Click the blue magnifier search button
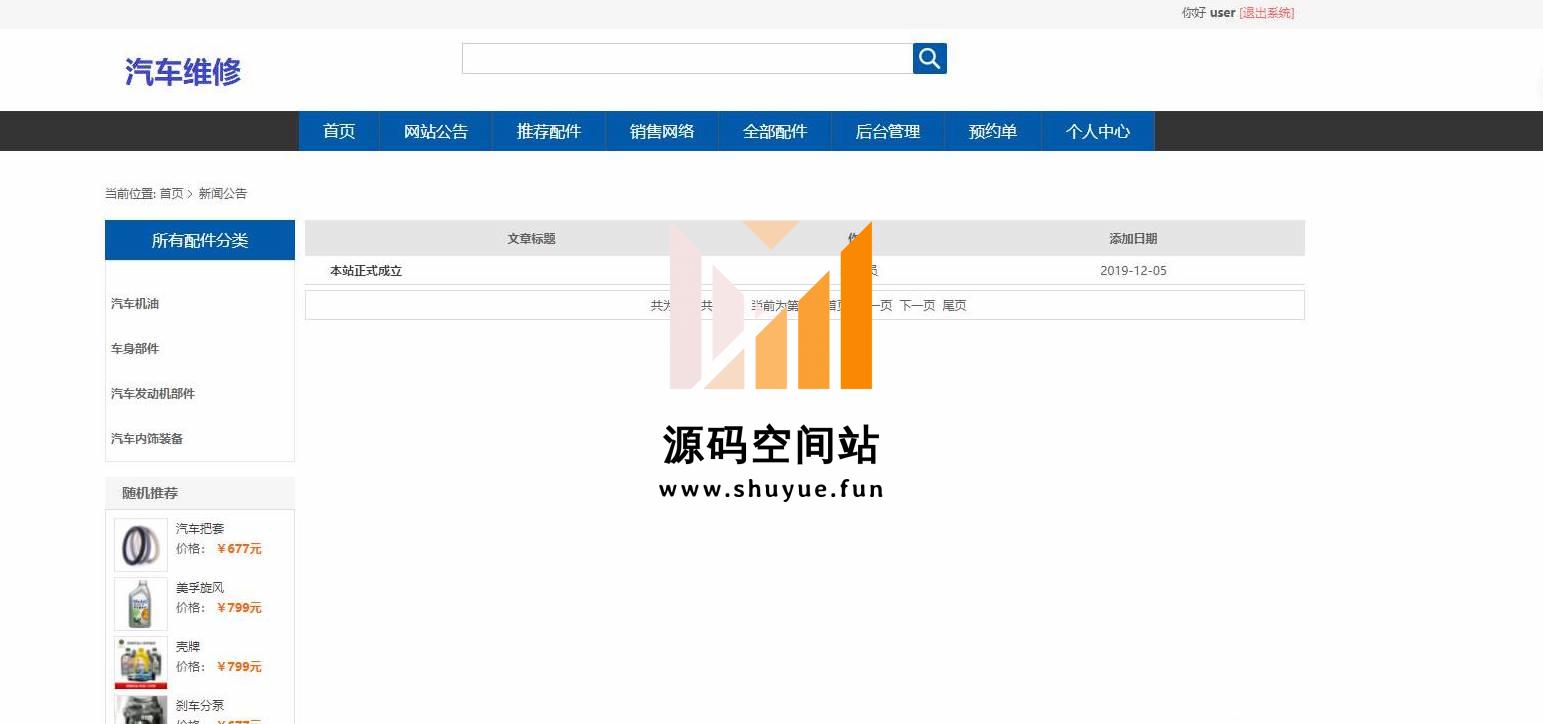This screenshot has width=1543, height=724. [x=929, y=58]
